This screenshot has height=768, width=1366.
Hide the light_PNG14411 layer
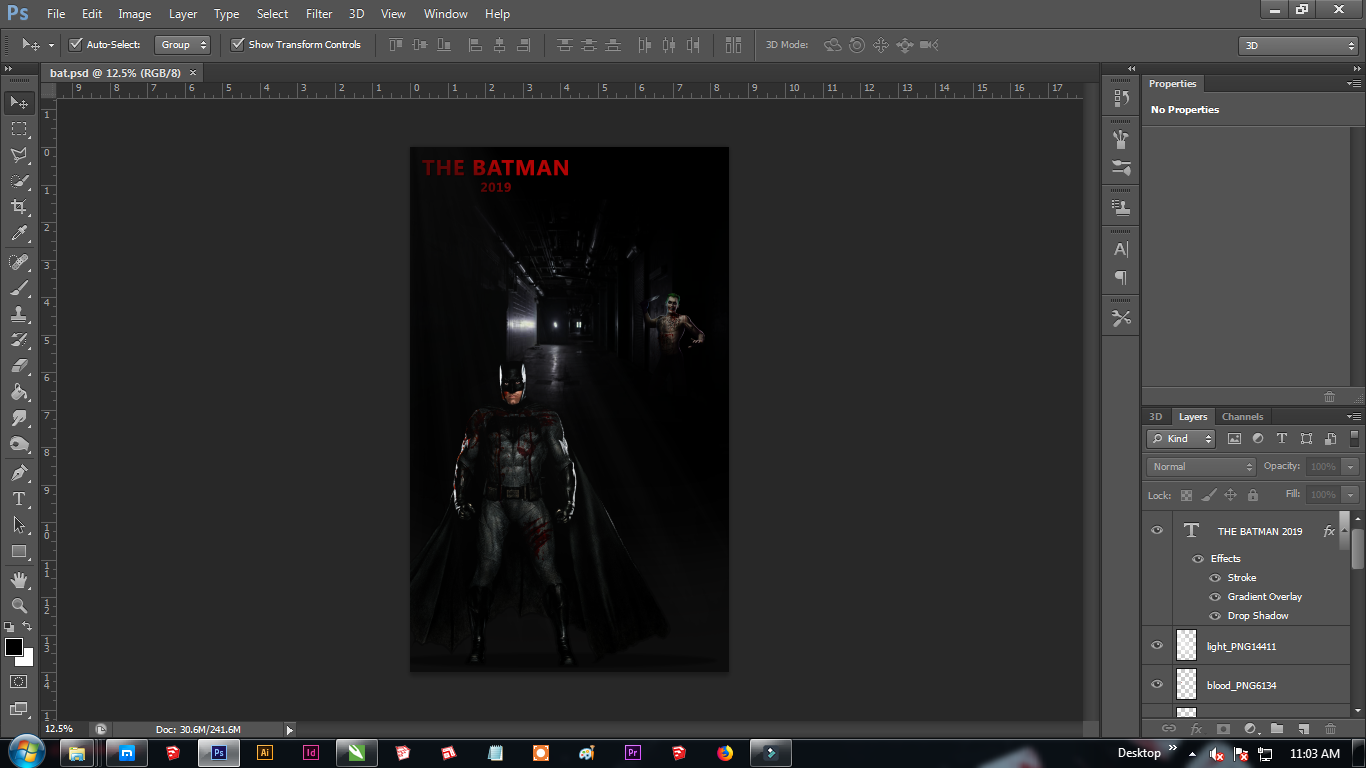tap(1157, 646)
